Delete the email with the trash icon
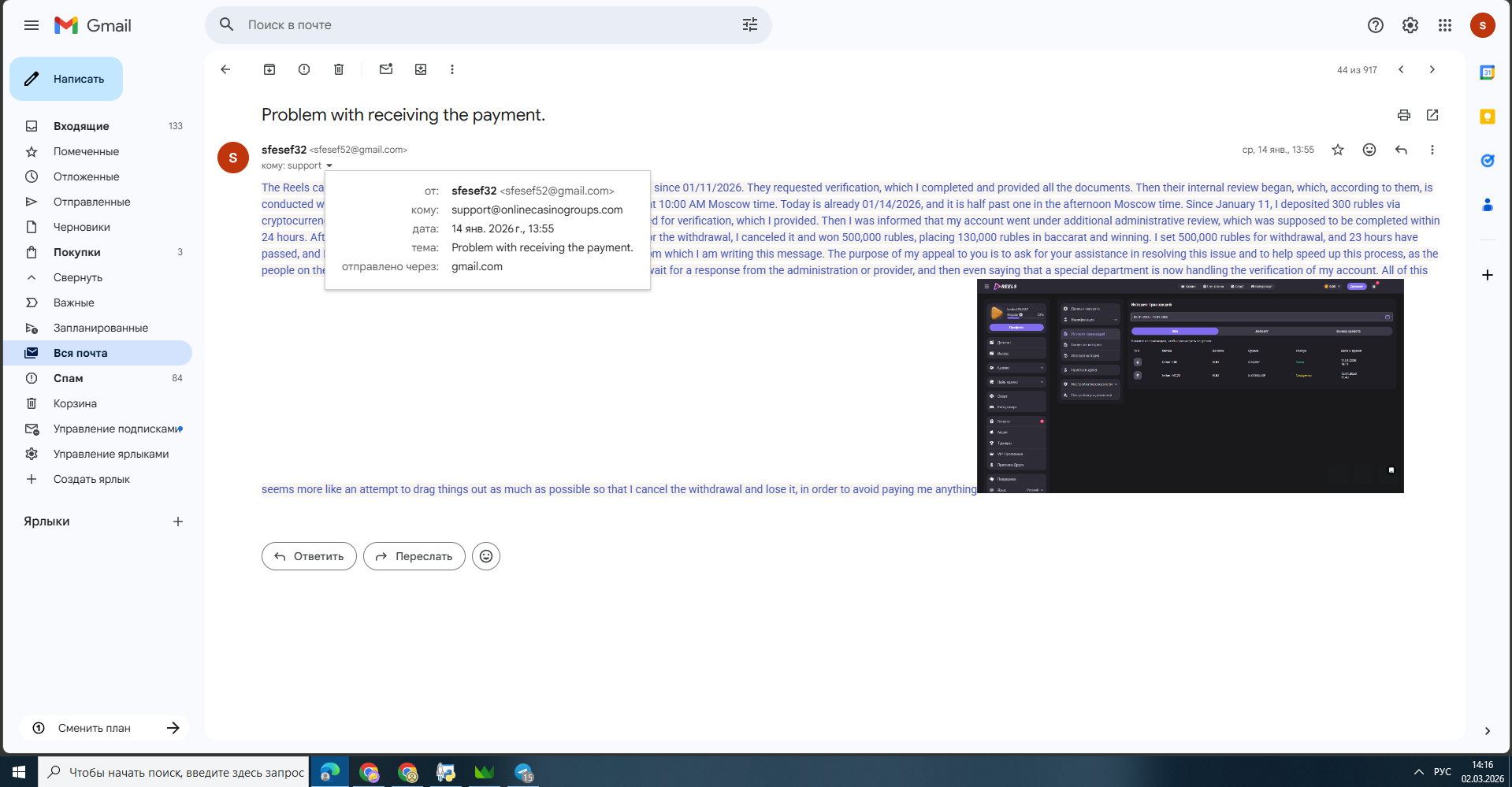Screen dimensions: 1512x787 tap(339, 69)
